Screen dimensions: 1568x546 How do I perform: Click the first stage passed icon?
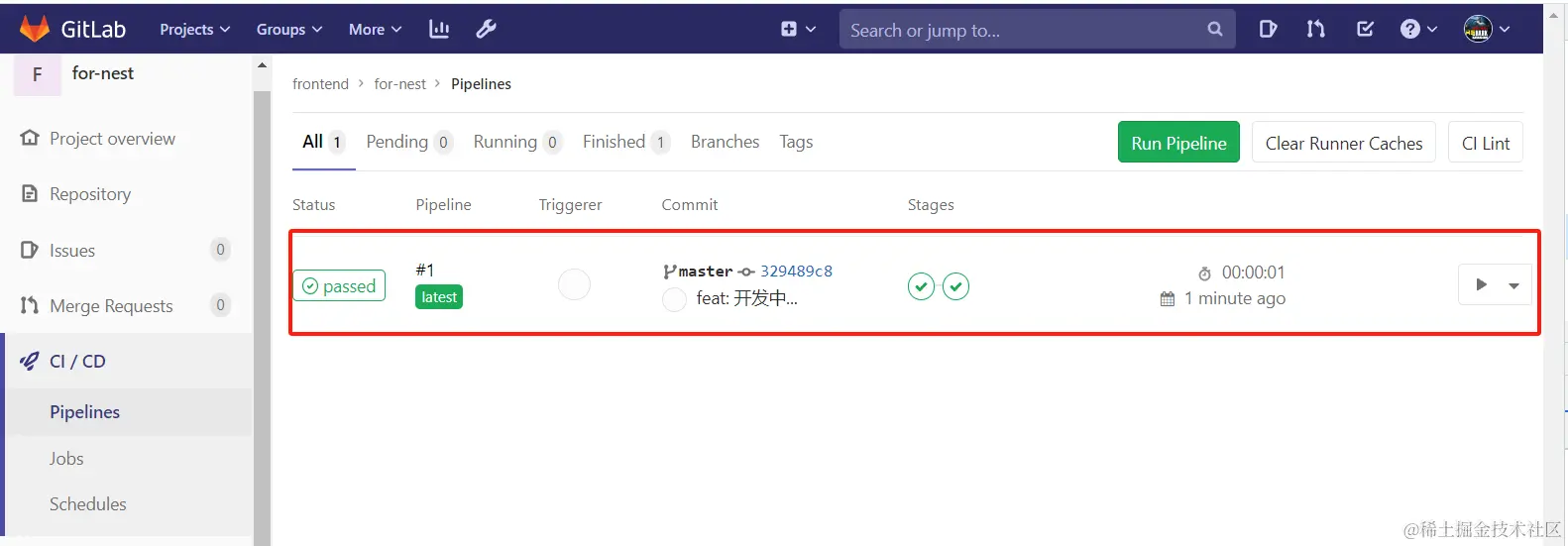pyautogui.click(x=921, y=286)
